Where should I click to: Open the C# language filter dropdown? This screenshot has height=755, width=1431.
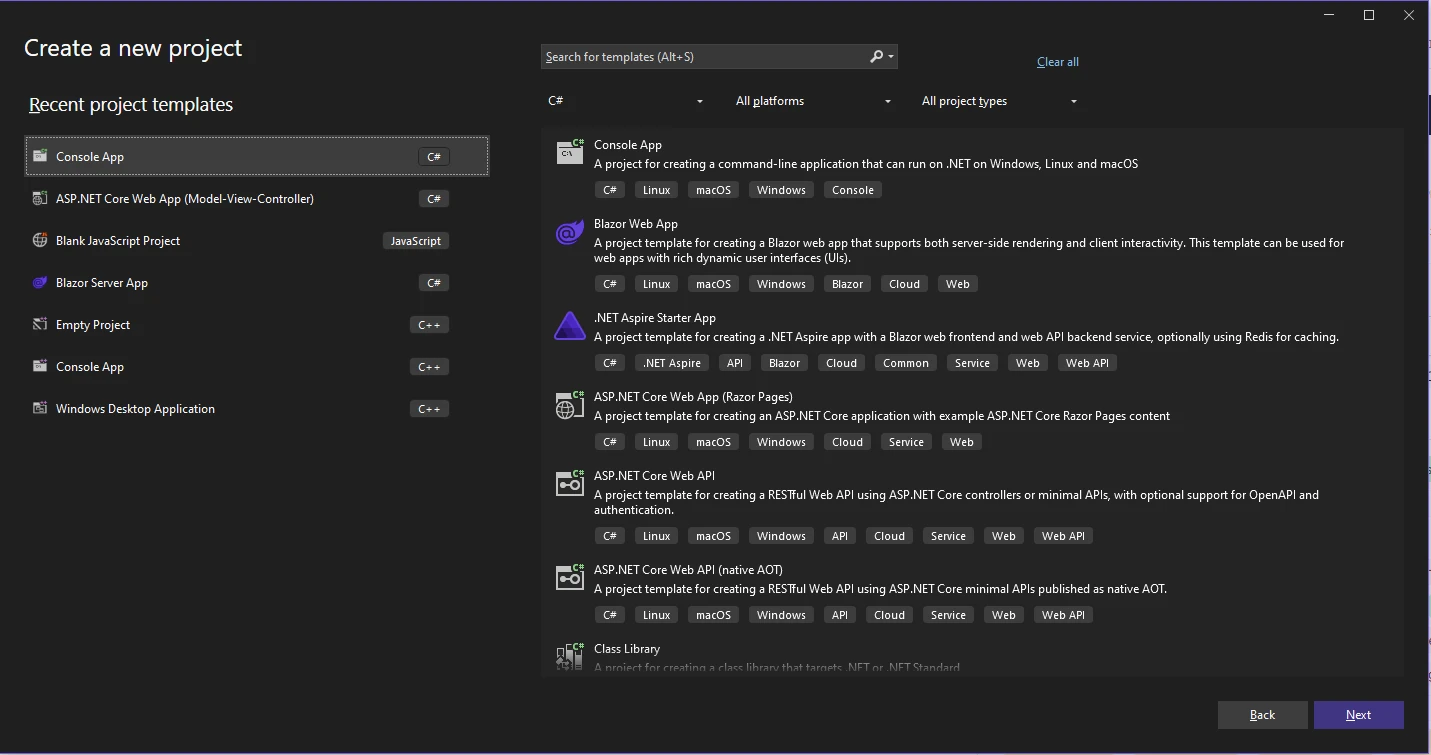[626, 101]
